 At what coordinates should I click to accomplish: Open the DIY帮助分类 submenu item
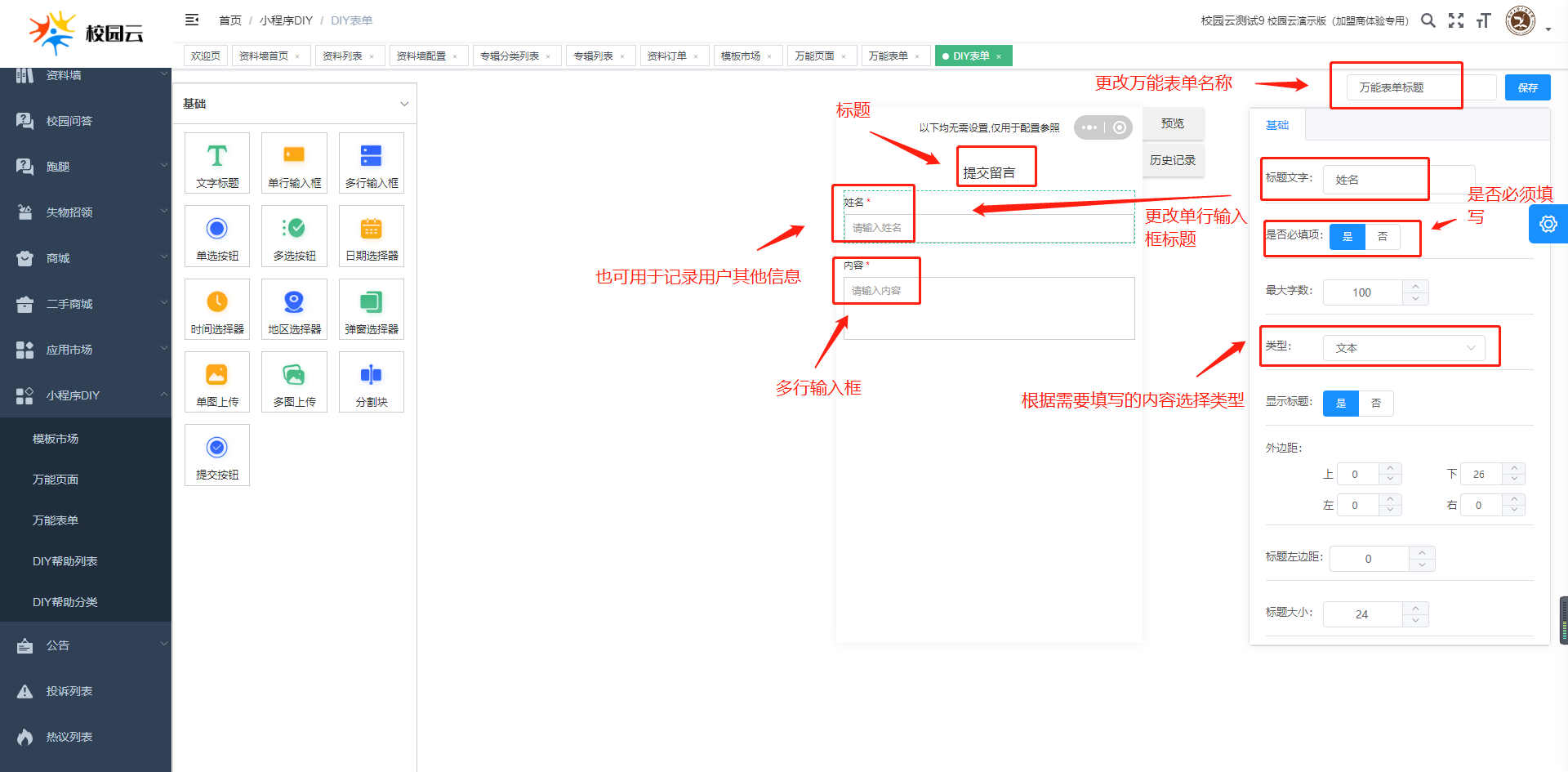86,602
